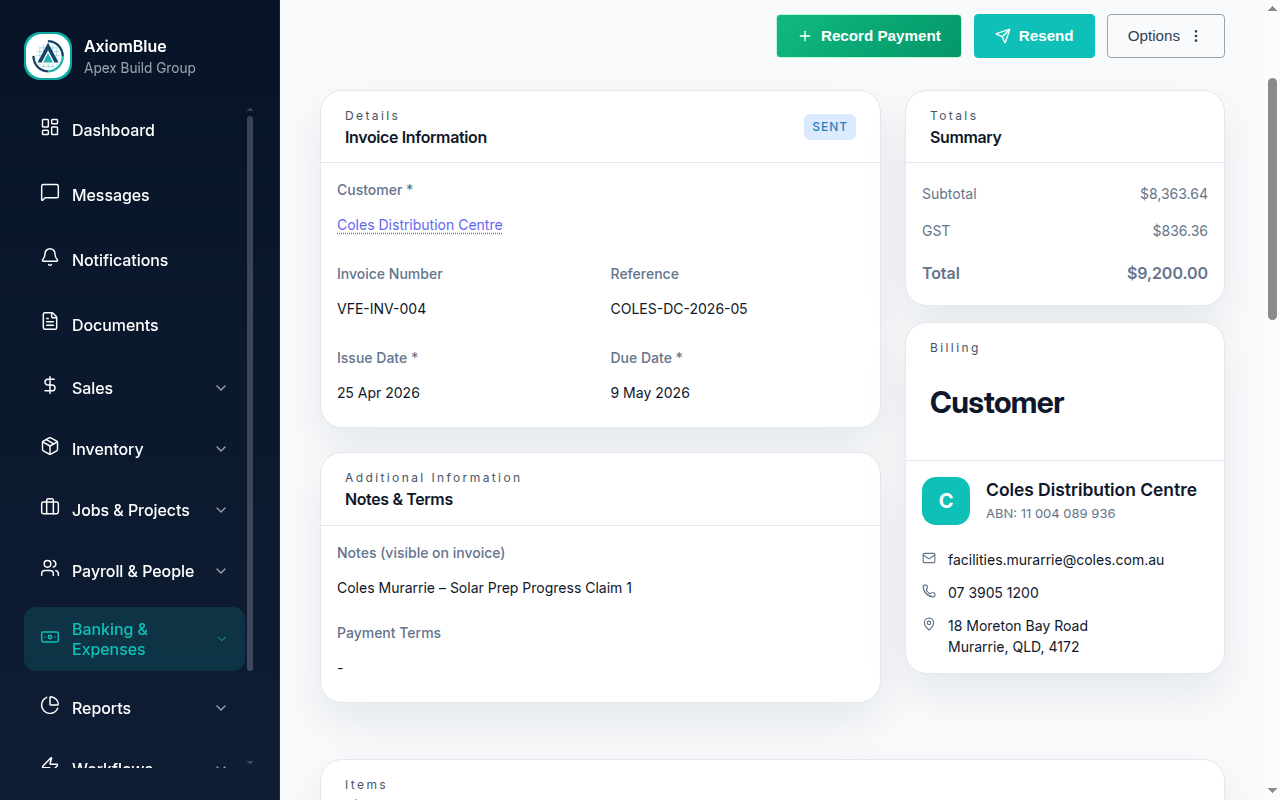Click the Dashboard grid icon
Screen dimensions: 1280x800
(x=50, y=127)
